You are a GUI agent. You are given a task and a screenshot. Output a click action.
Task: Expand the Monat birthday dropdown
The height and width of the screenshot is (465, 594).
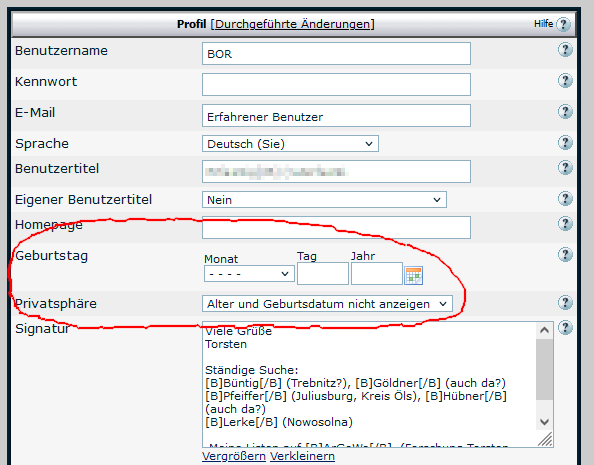pyautogui.click(x=249, y=274)
